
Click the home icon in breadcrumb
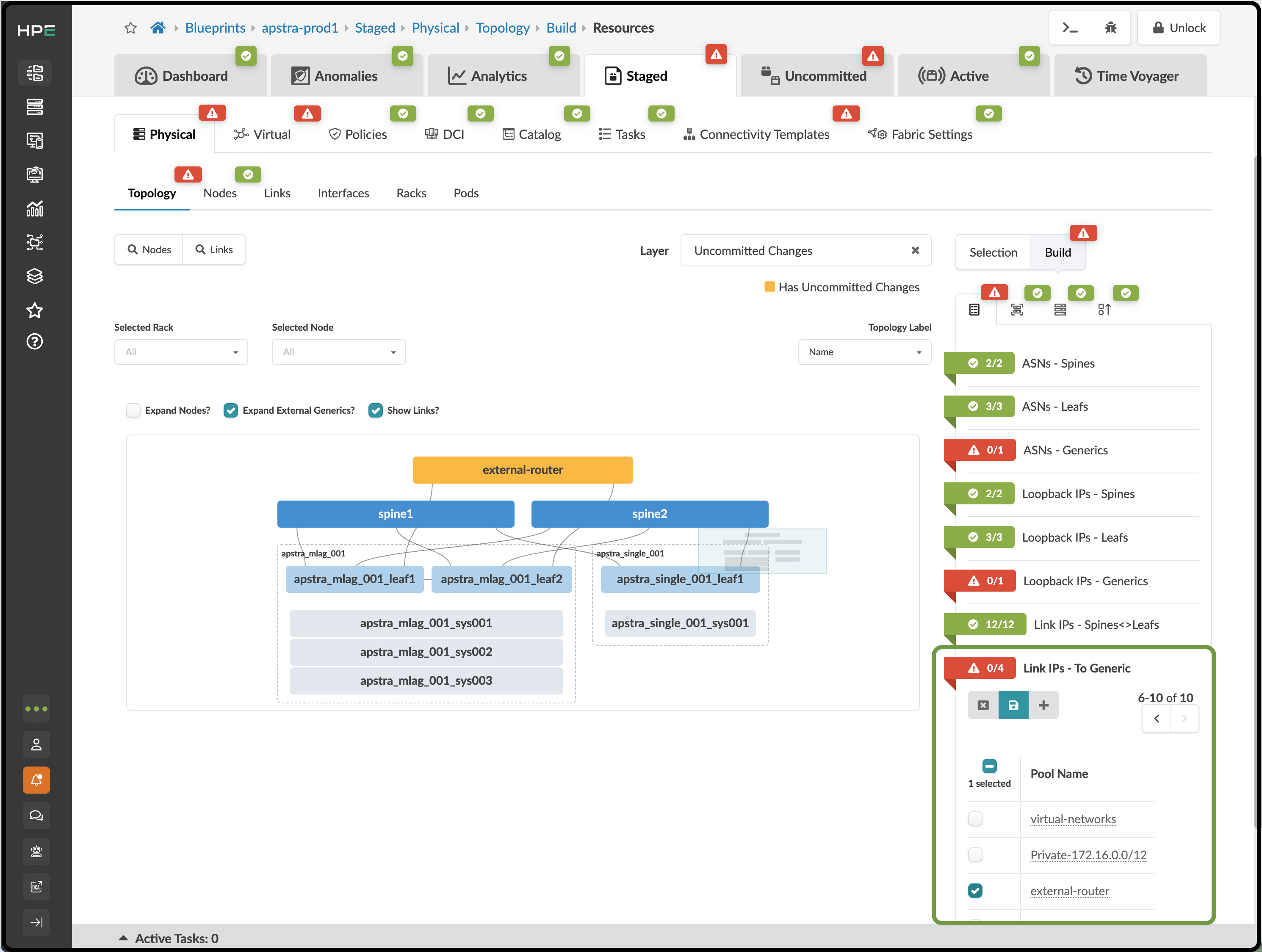[x=158, y=28]
